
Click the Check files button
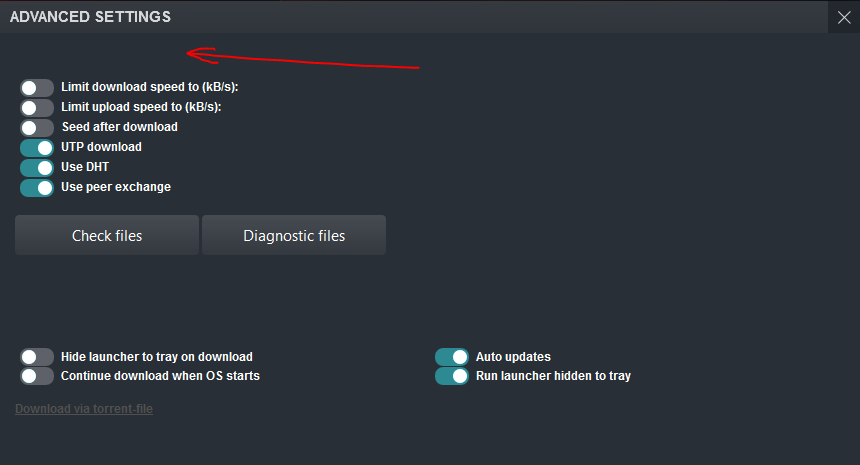point(107,235)
